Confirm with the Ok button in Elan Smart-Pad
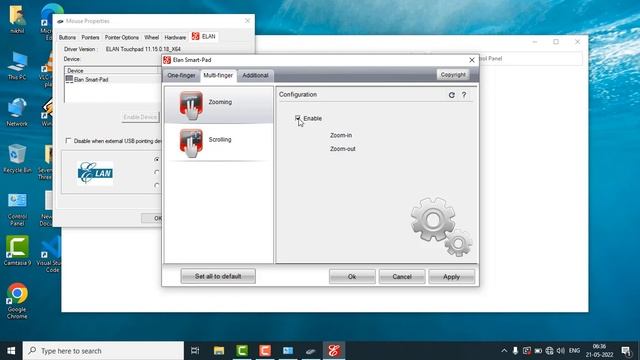The image size is (640, 360). click(352, 277)
